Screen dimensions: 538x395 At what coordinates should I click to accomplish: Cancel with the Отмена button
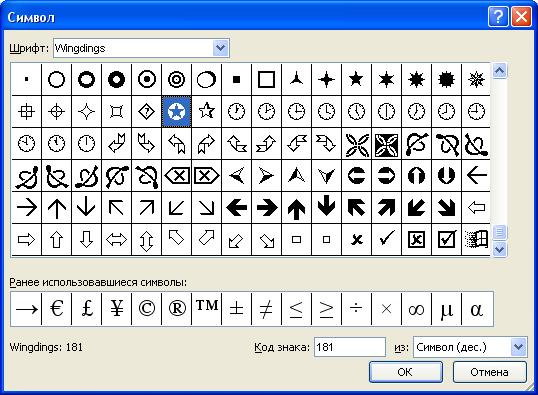pyautogui.click(x=490, y=372)
